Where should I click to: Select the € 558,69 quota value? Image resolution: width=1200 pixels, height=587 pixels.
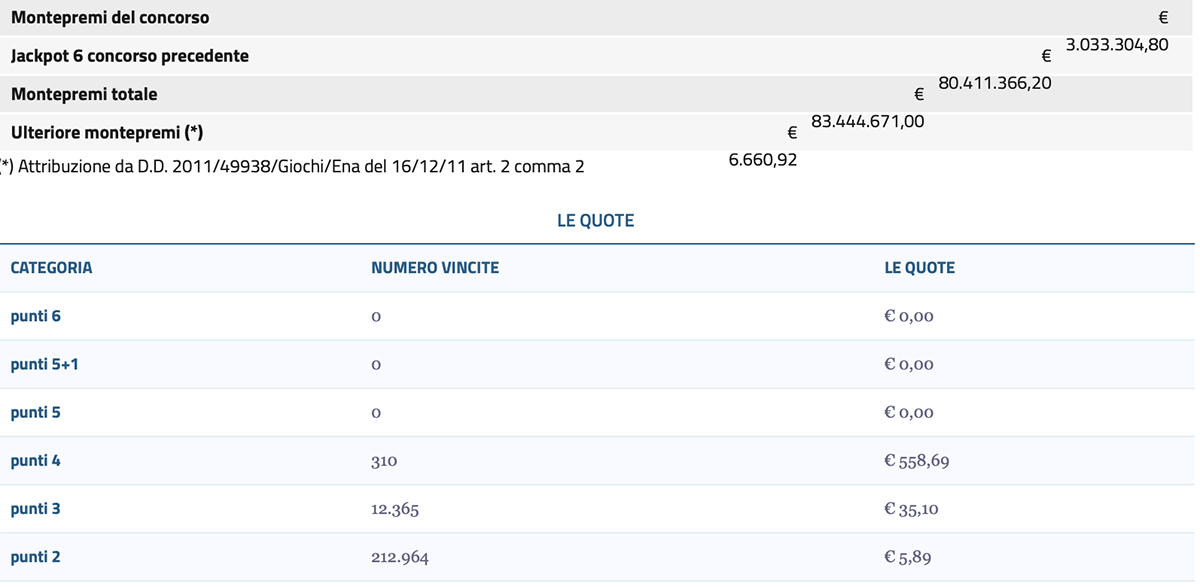coord(911,461)
